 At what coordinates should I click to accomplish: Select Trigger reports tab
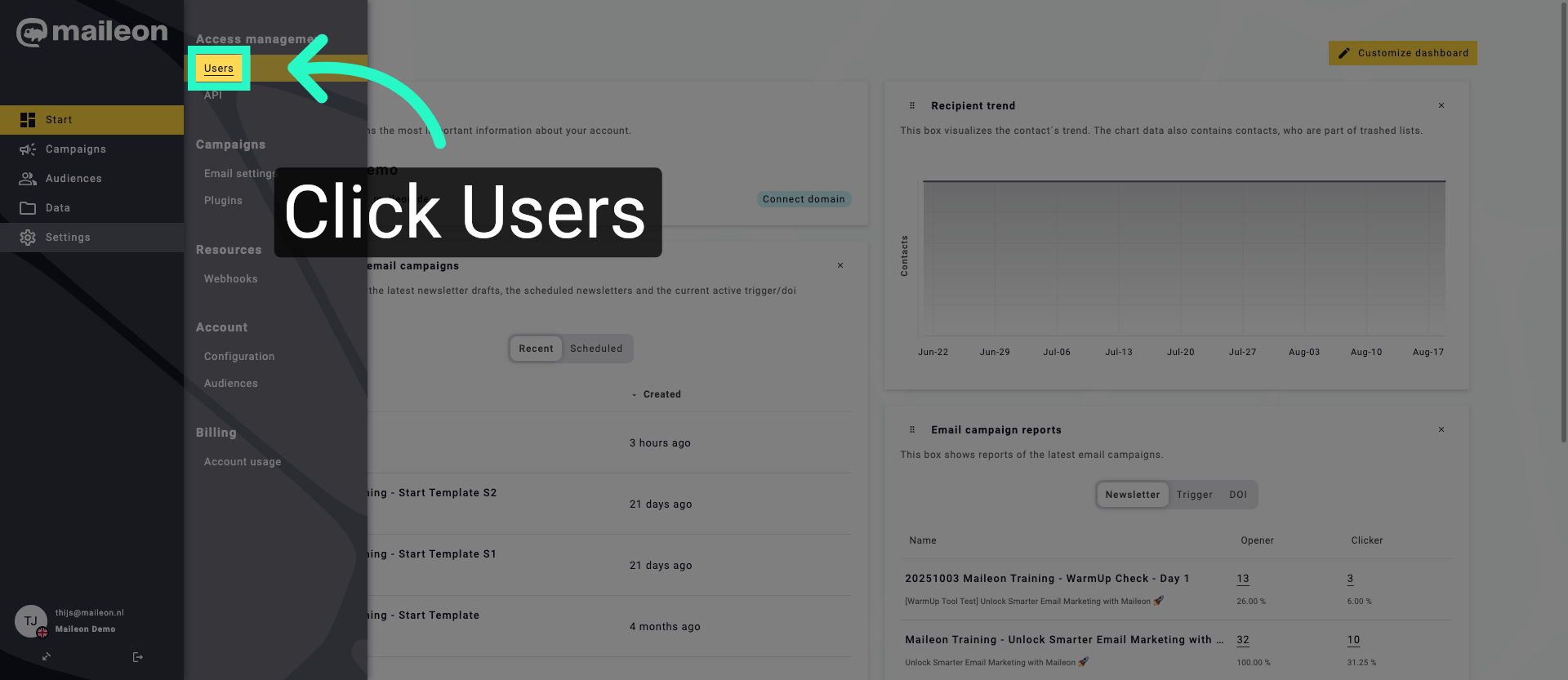tap(1195, 495)
